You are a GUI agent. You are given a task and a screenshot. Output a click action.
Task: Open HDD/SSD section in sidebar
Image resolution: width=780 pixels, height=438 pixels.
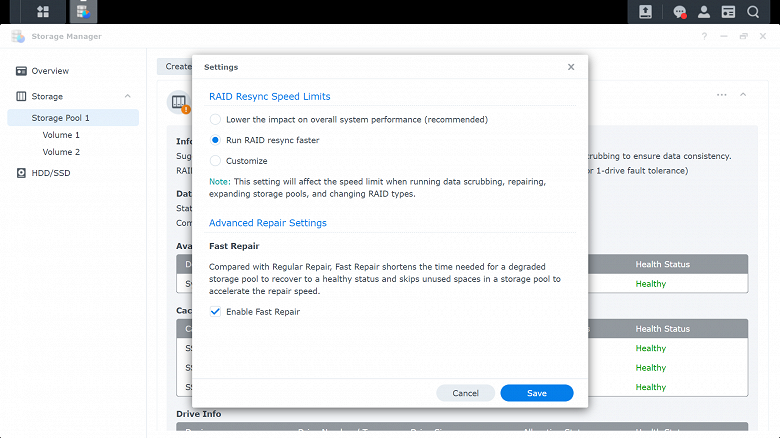pyautogui.click(x=50, y=173)
